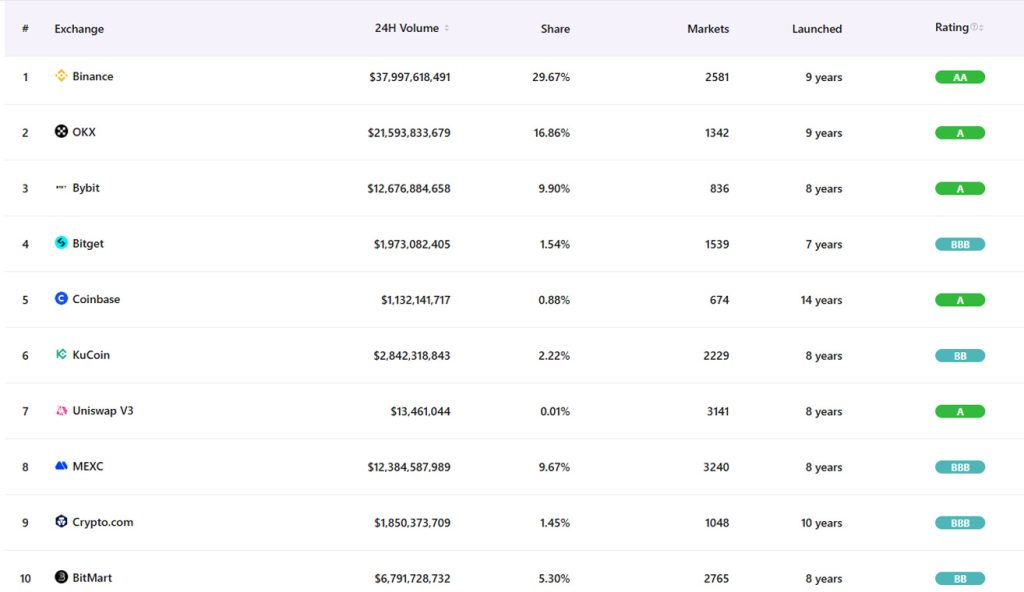Select volume $1,850,373,709

click(412, 523)
